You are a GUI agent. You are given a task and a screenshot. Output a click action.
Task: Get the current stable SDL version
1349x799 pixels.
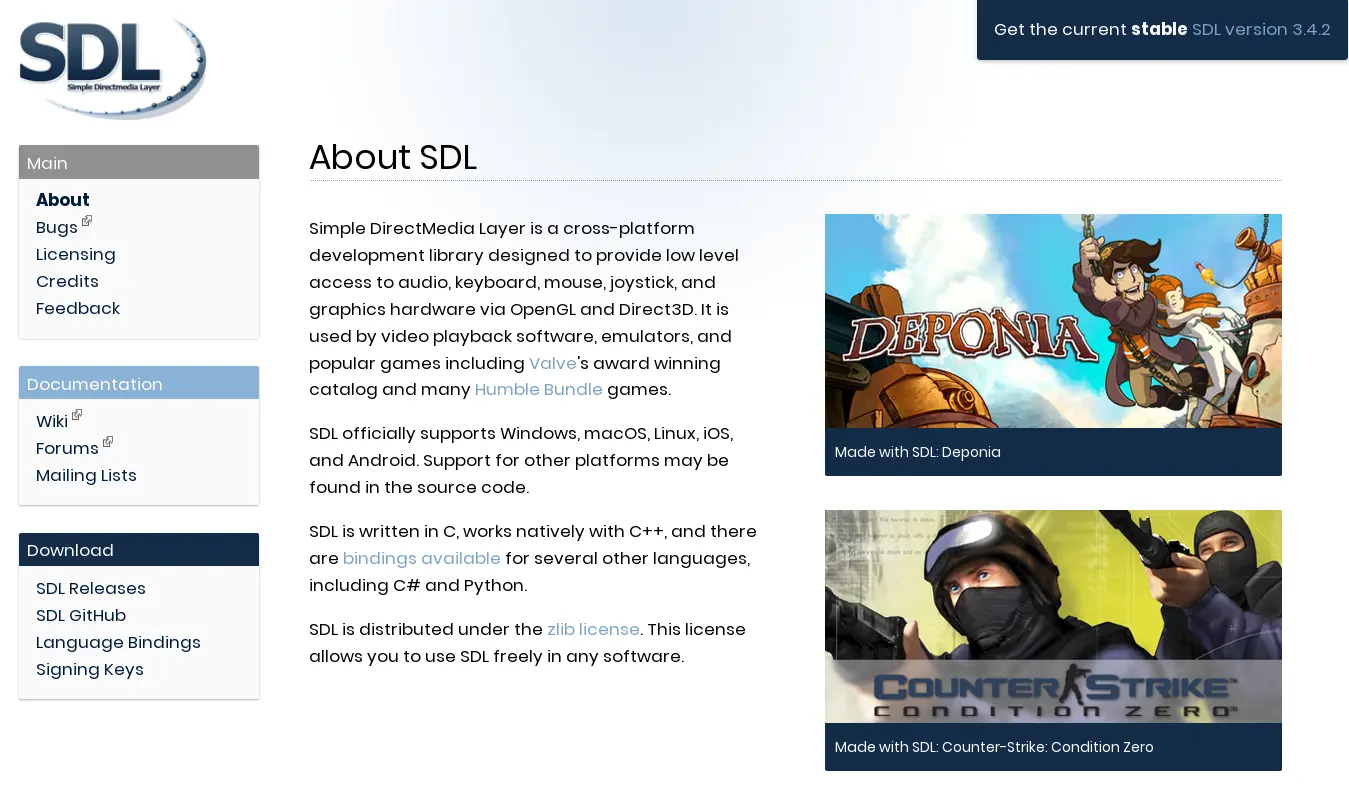click(x=1161, y=30)
